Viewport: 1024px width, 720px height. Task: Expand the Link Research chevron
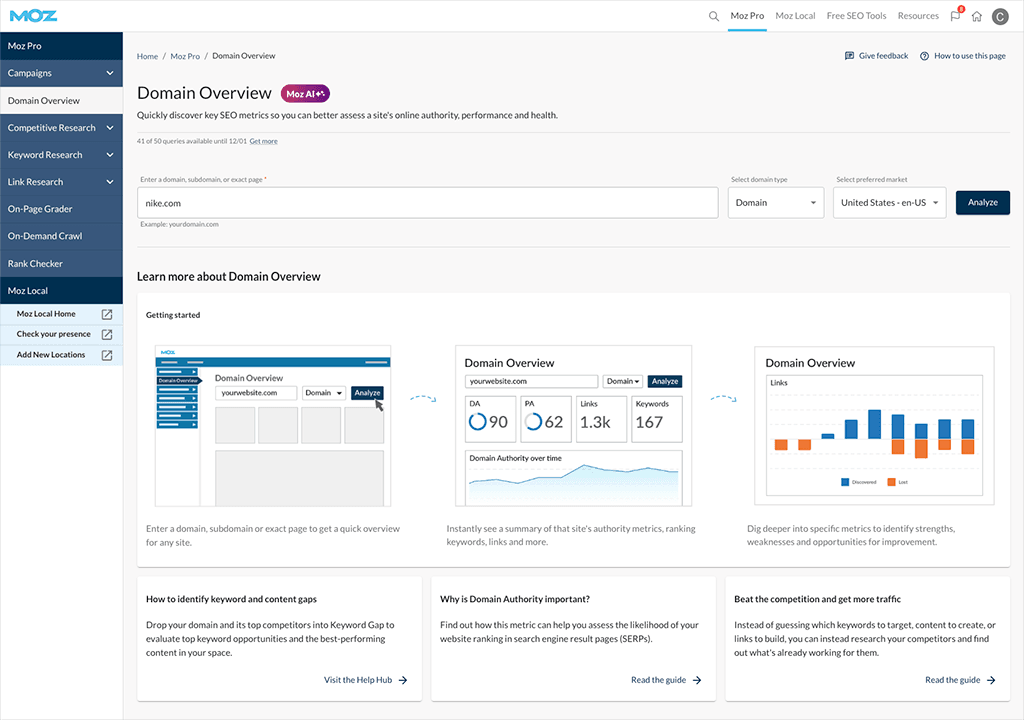[110, 182]
